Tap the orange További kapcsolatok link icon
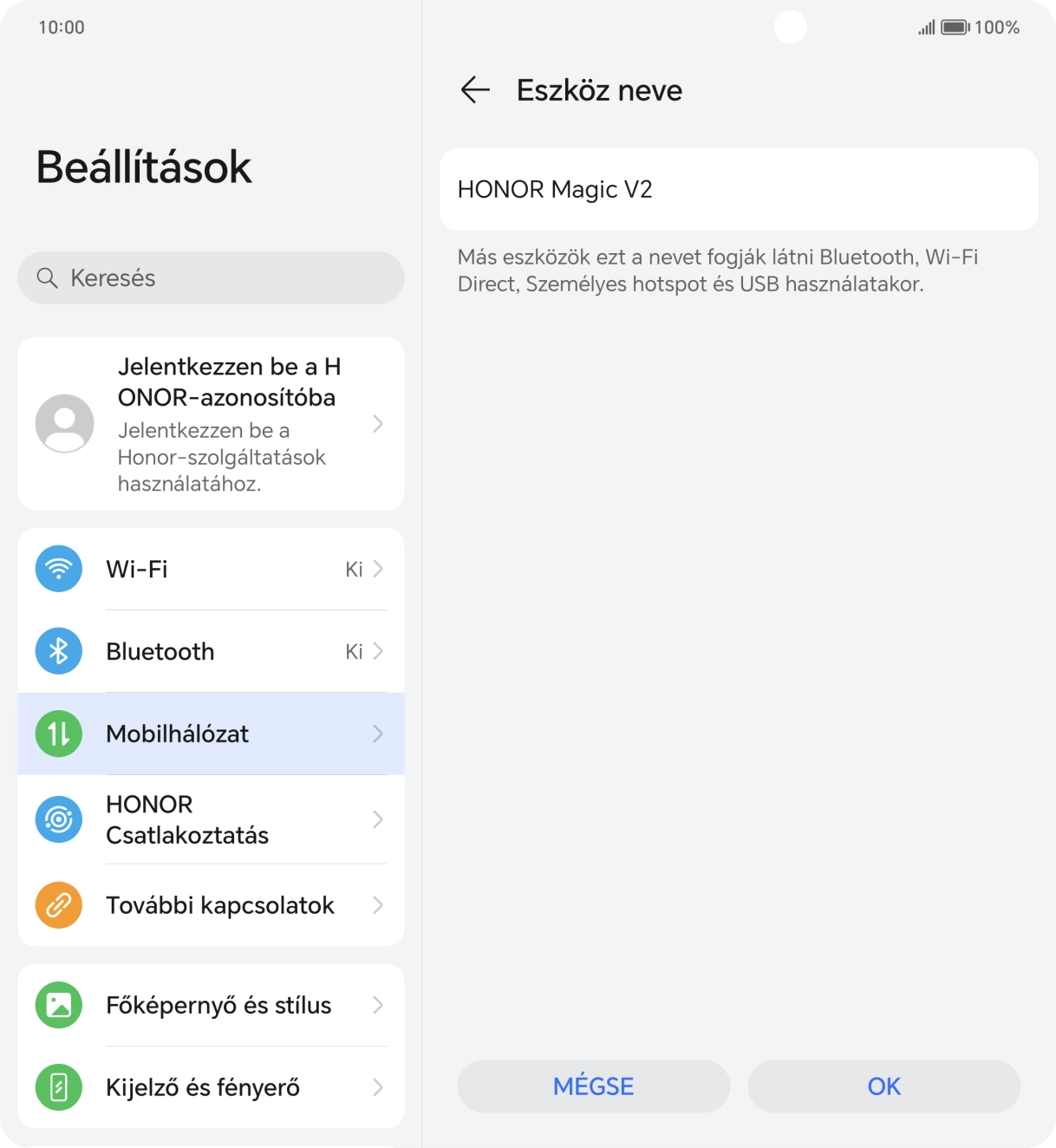 coord(59,905)
